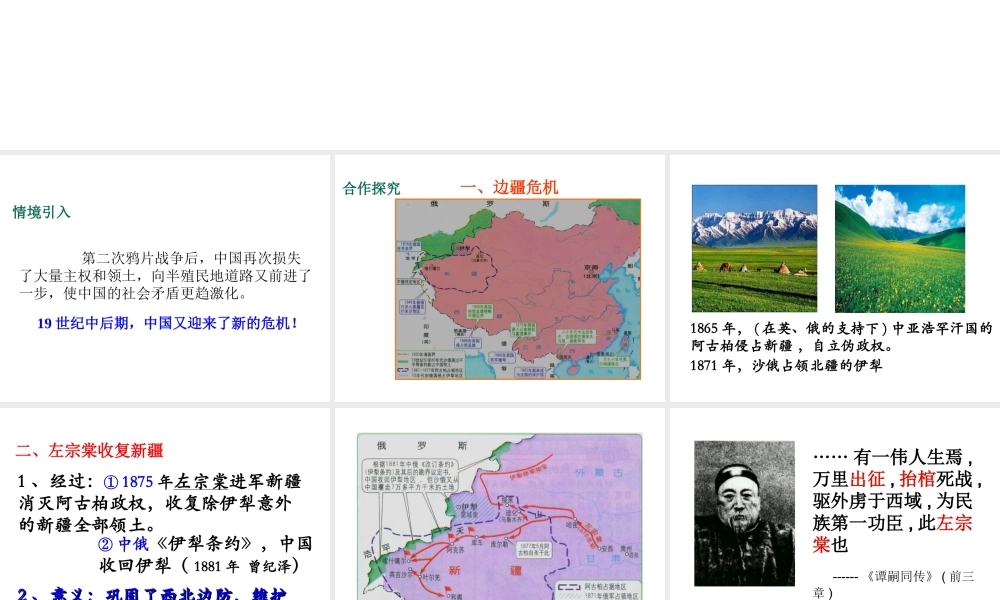Click the China territory map image
This screenshot has height=600, width=1000.
click(518, 289)
